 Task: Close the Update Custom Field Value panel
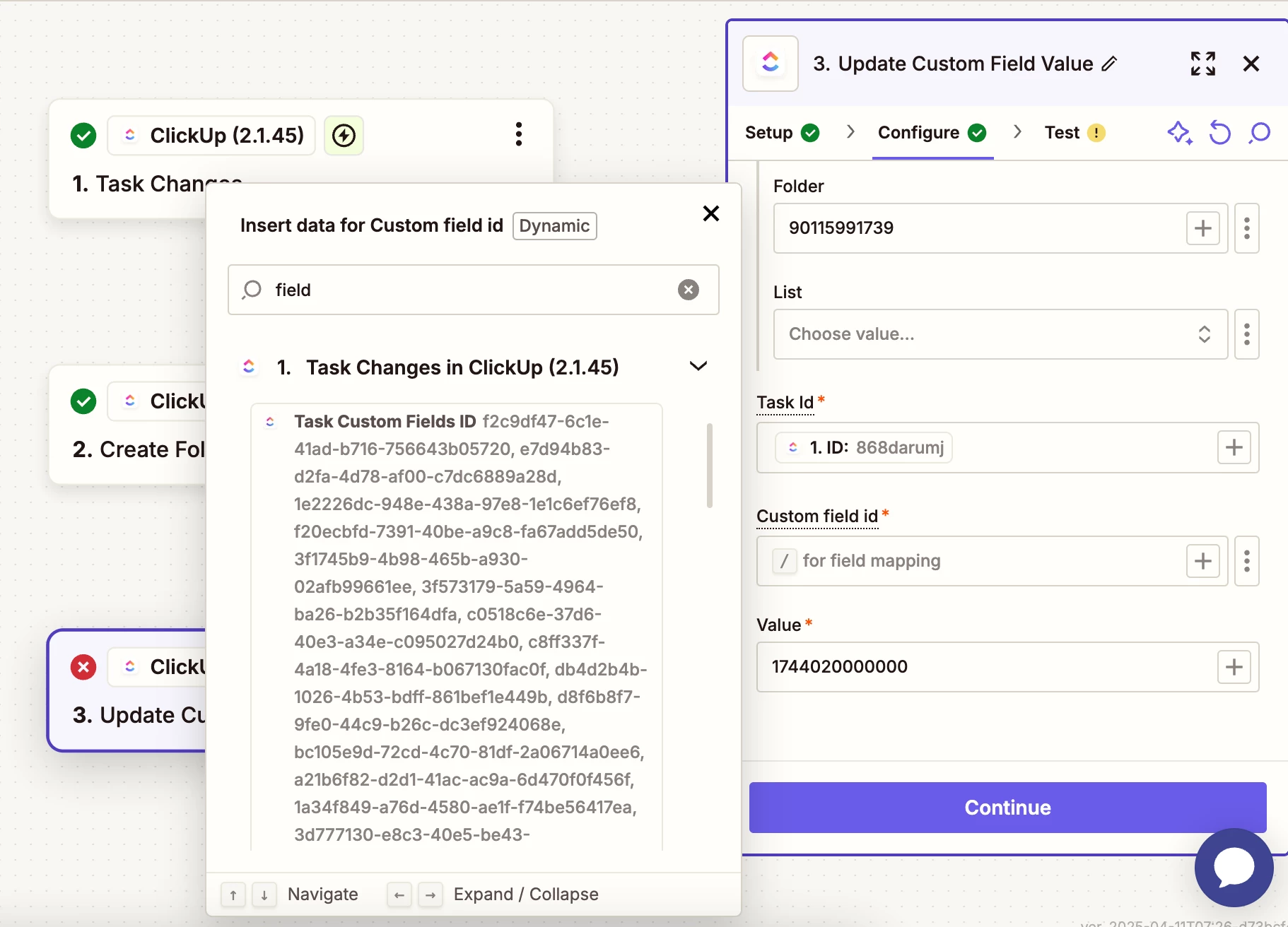click(1251, 64)
